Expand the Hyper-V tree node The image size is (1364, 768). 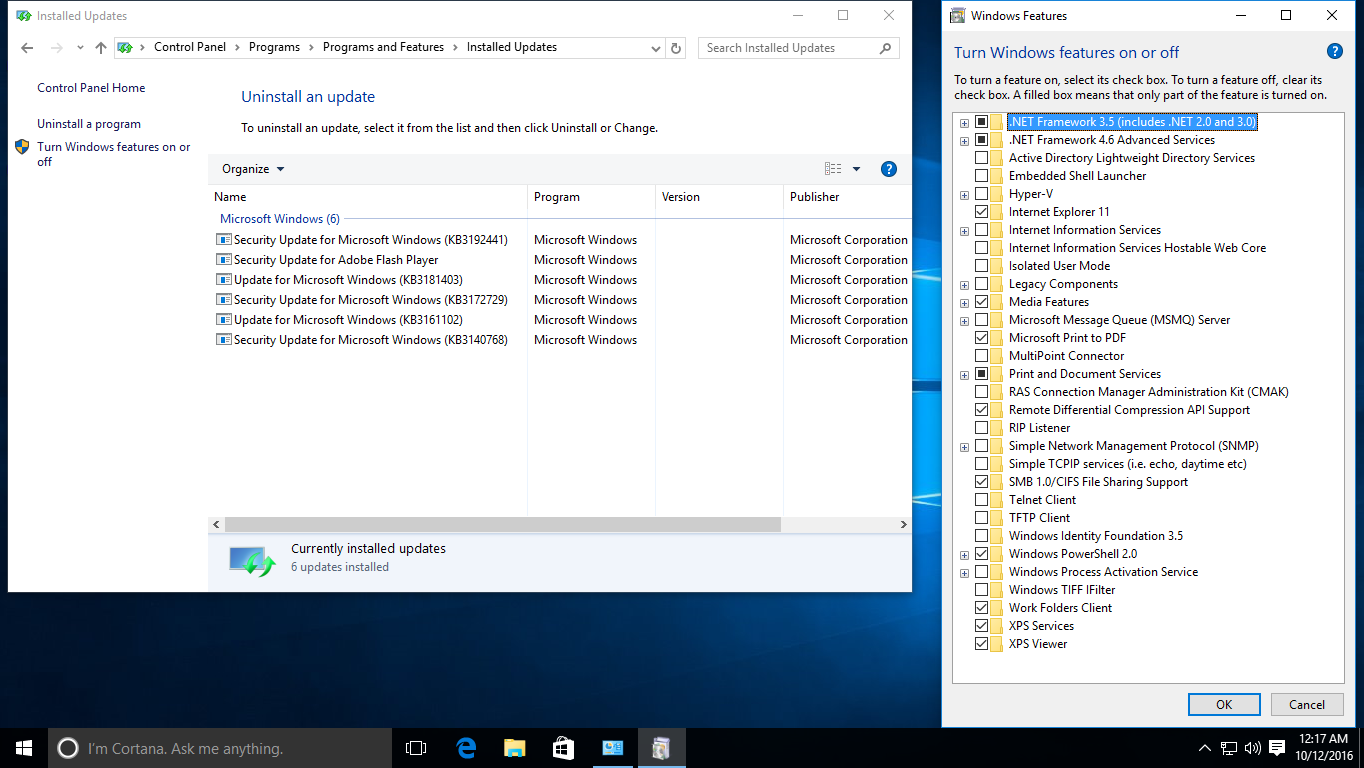click(964, 195)
